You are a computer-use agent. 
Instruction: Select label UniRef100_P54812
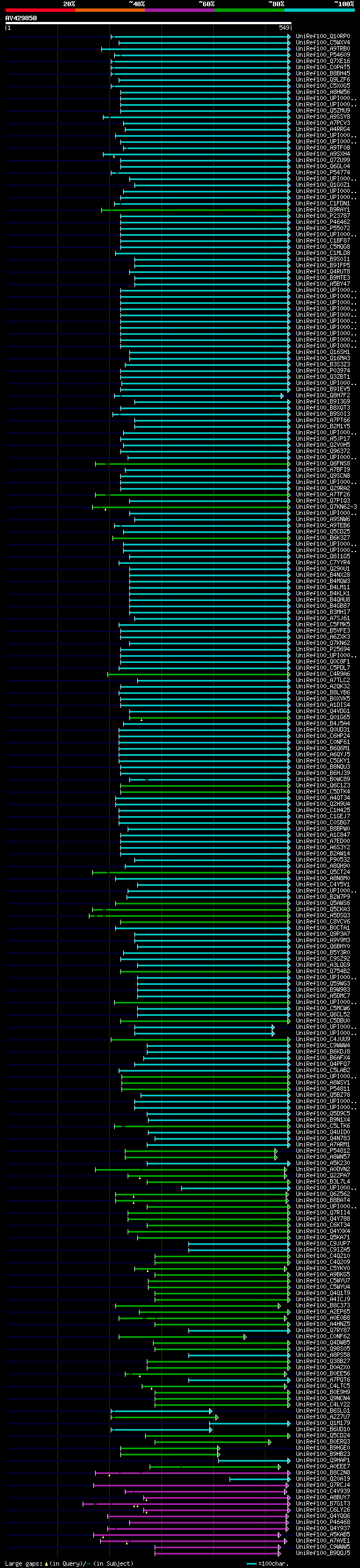point(323,1150)
